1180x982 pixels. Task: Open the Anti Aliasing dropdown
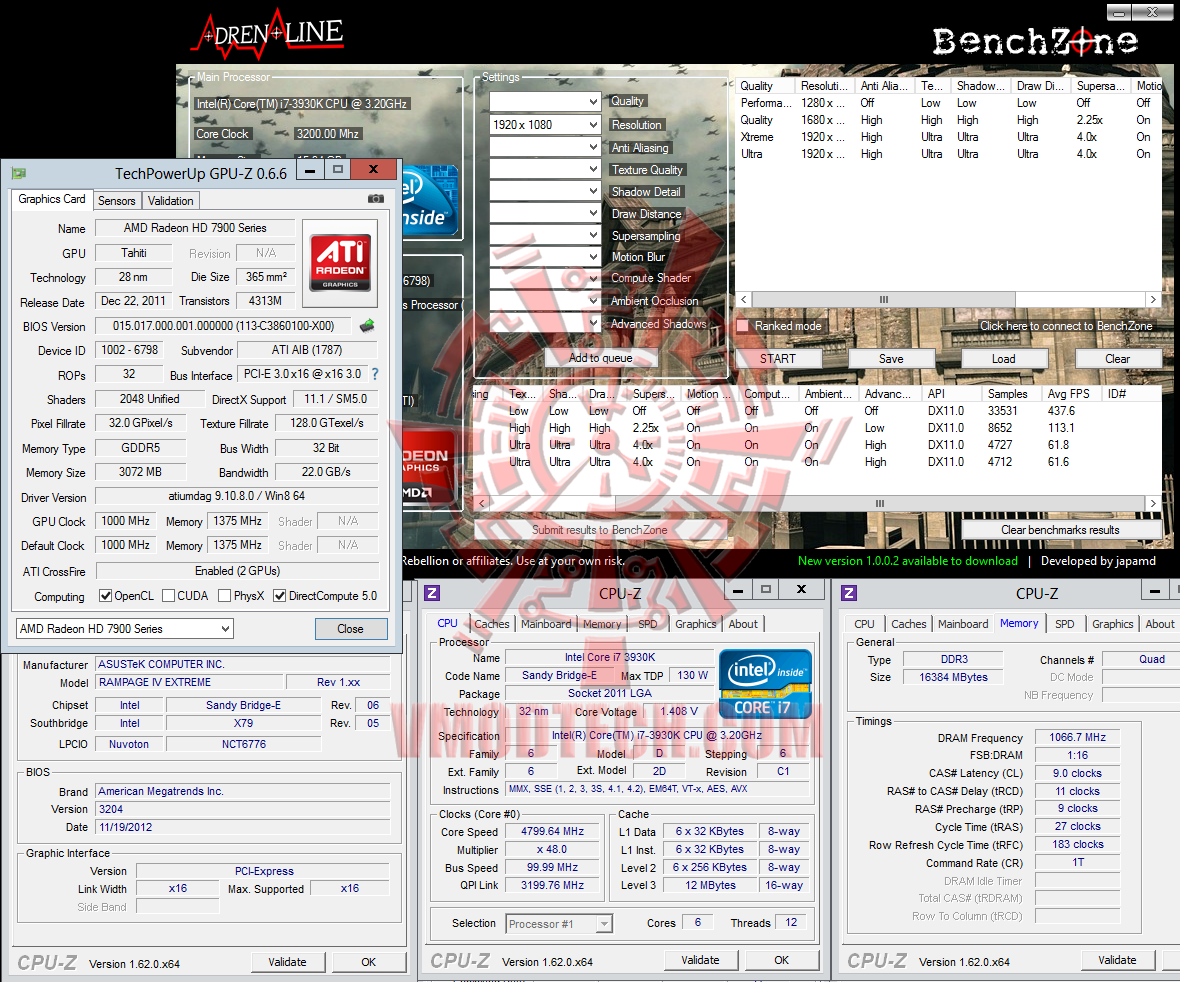coord(545,147)
